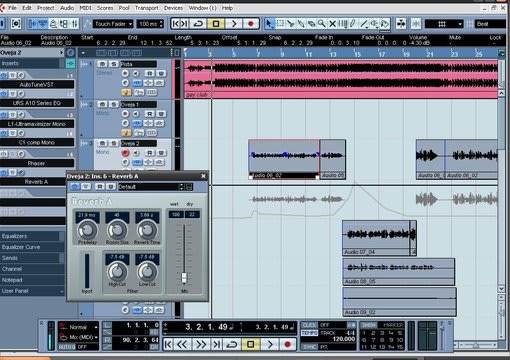Toggle toolbar Cycle loop button
The height and width of the screenshot is (360, 510).
[x=198, y=24]
